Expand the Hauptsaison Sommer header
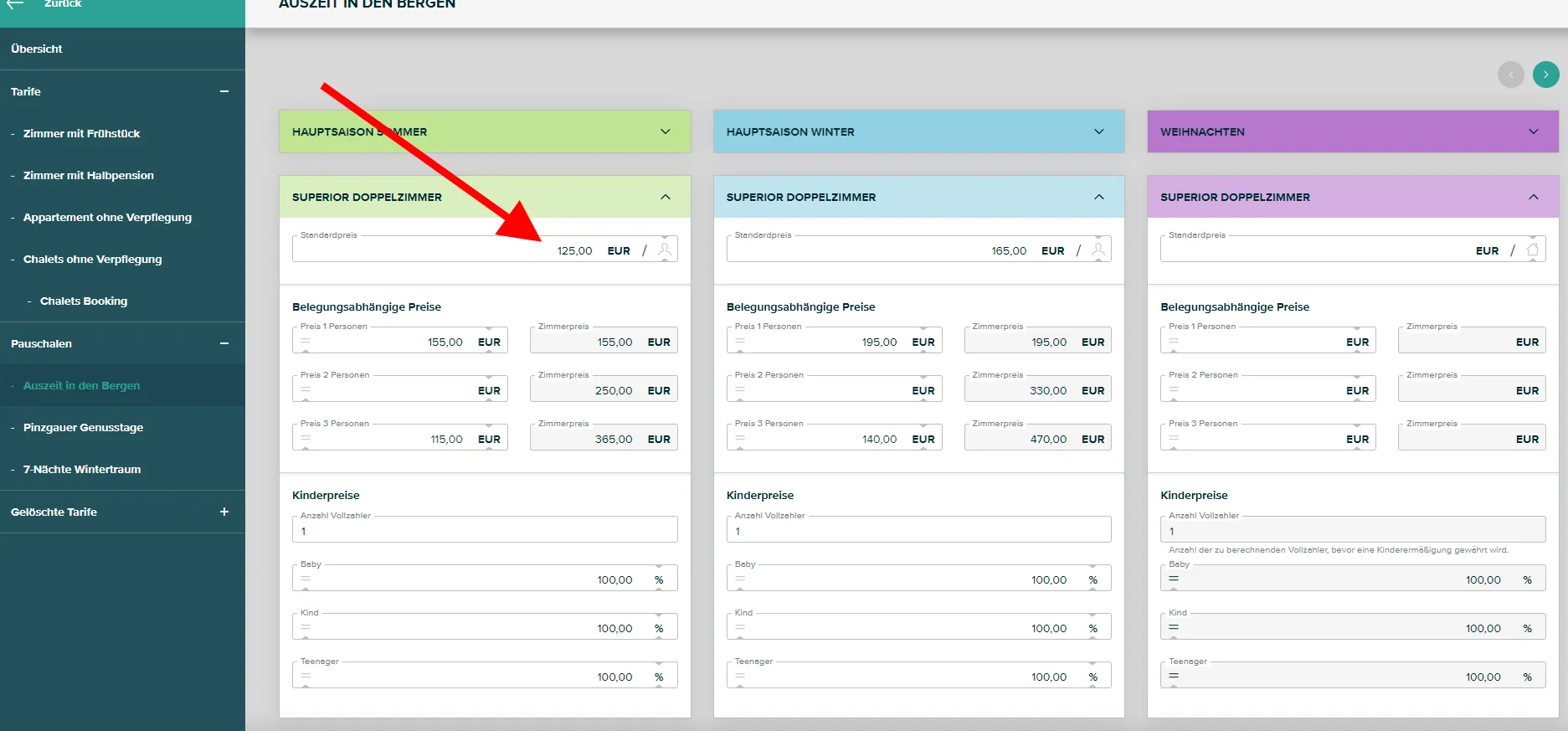This screenshot has height=731, width=1568. coord(666,131)
